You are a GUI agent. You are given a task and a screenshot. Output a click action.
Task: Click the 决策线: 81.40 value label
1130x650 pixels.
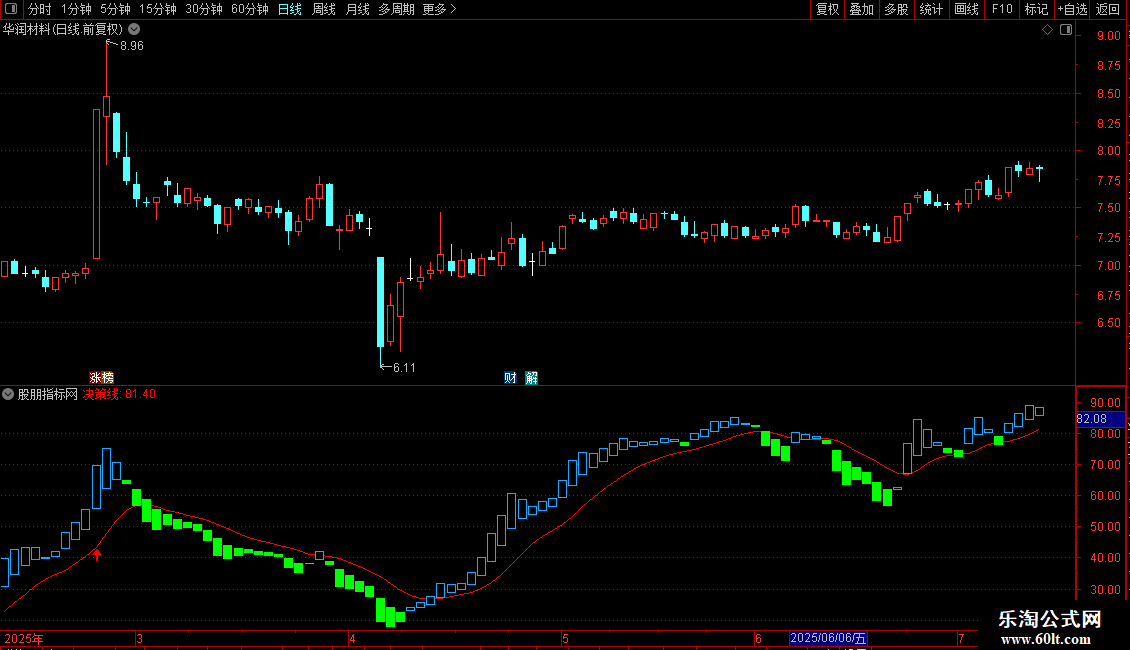[119, 394]
